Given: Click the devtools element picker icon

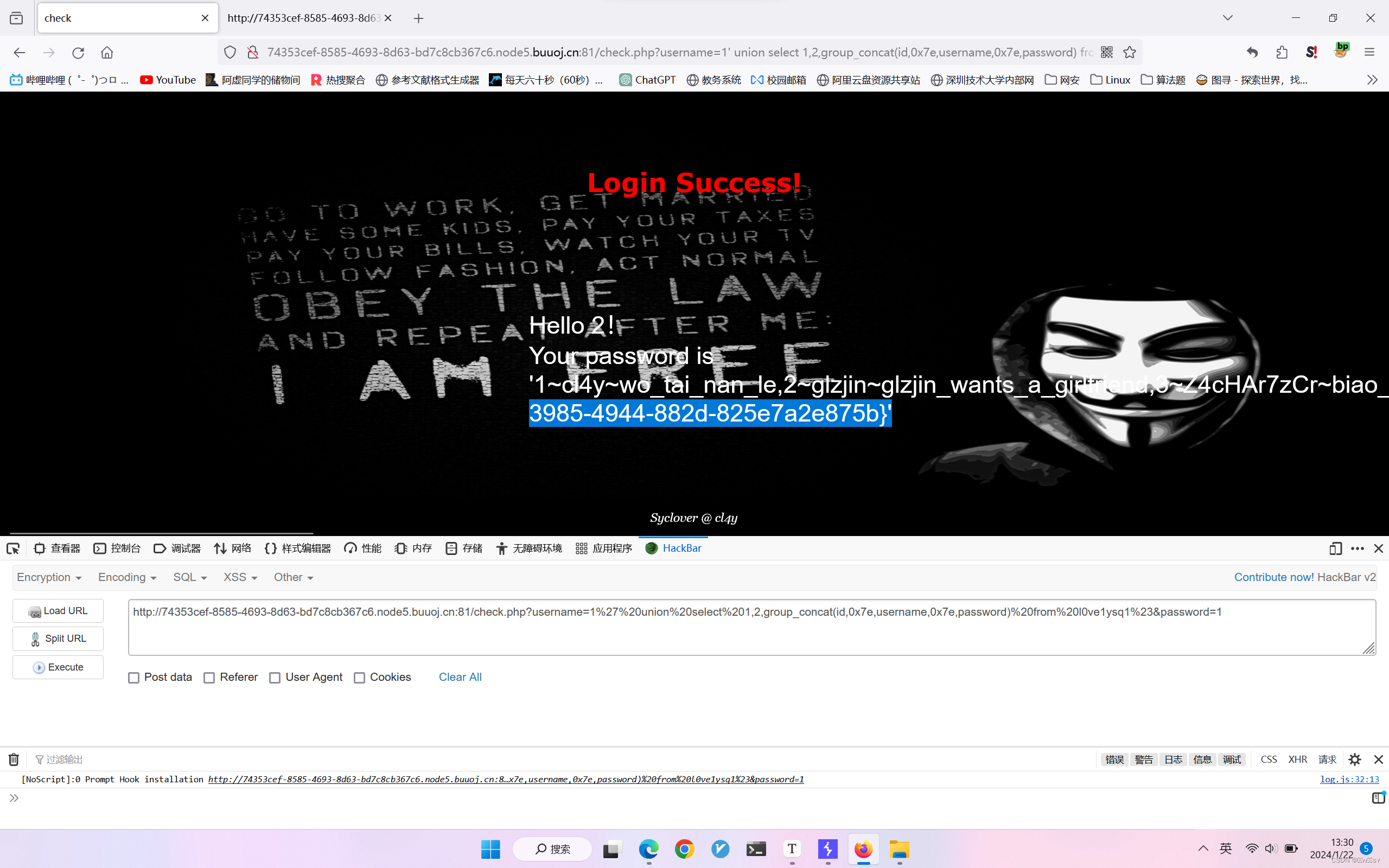Looking at the screenshot, I should click(x=12, y=549).
